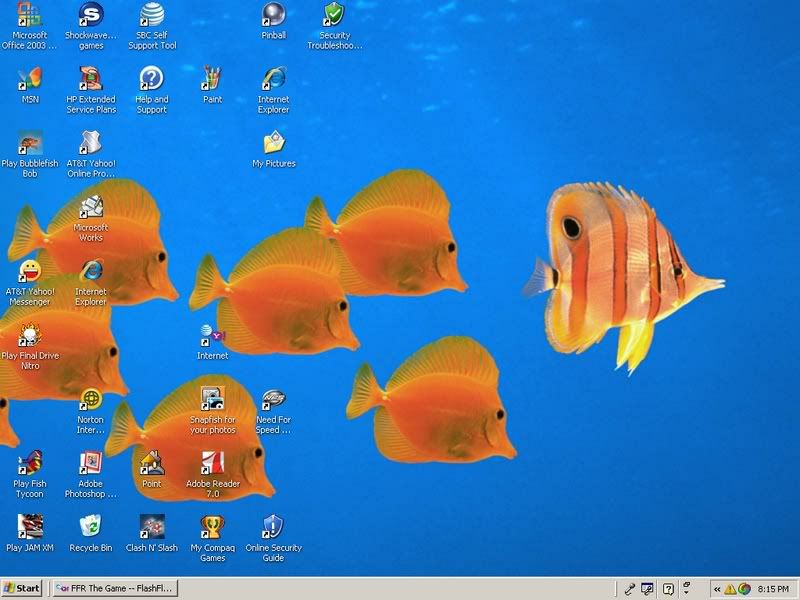Expand hidden system tray icons
Viewport: 800px width, 600px height.
(717, 589)
